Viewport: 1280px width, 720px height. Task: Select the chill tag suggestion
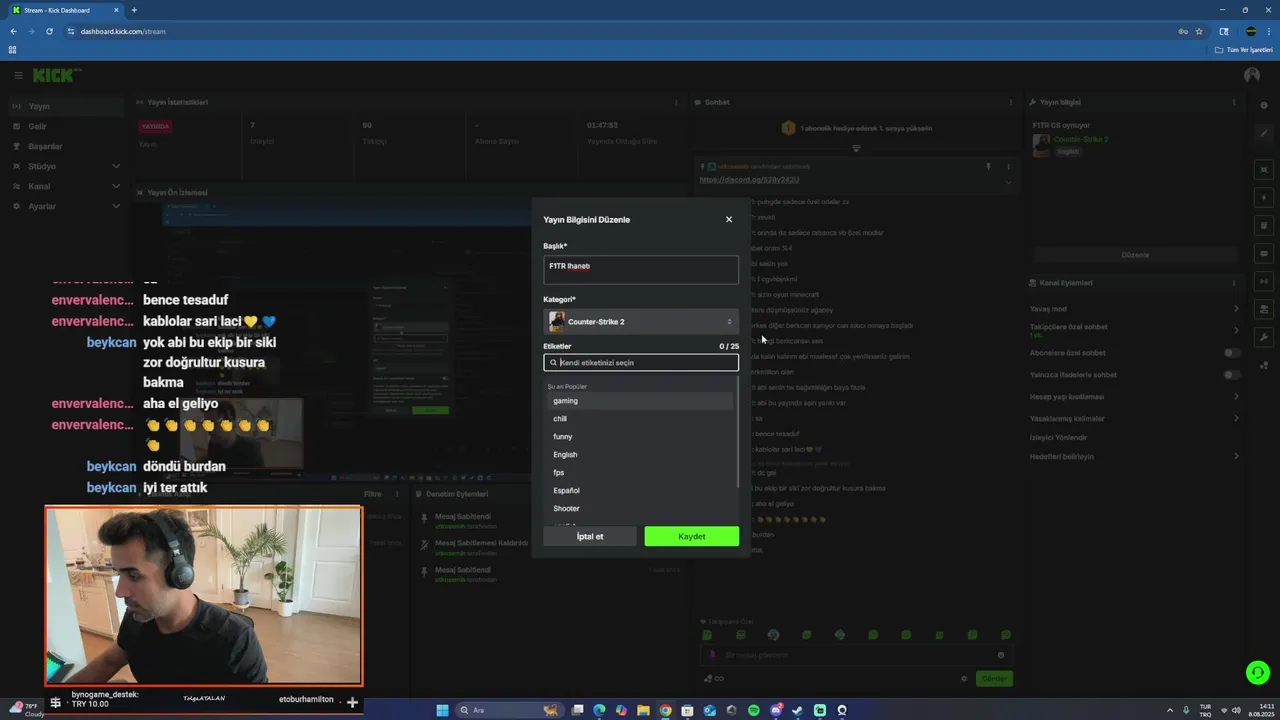tap(641, 419)
